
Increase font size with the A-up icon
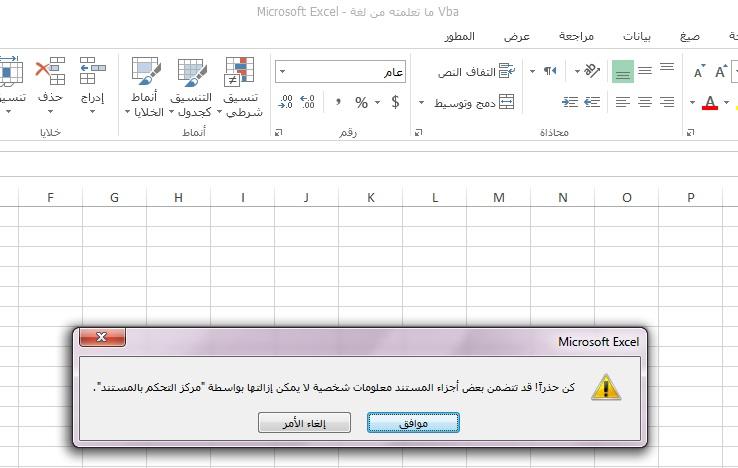point(721,71)
